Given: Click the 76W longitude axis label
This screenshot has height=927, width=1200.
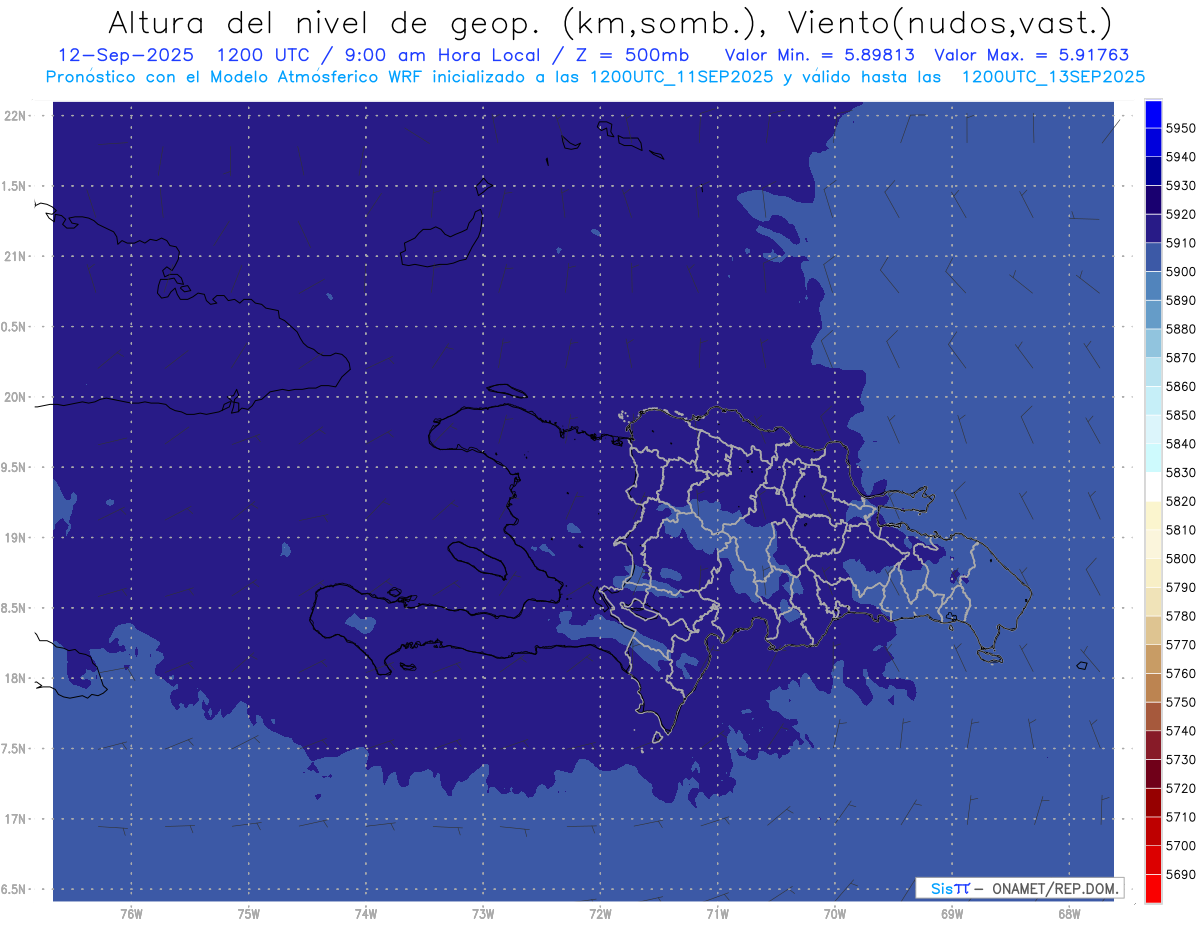Looking at the screenshot, I should pyautogui.click(x=131, y=913).
